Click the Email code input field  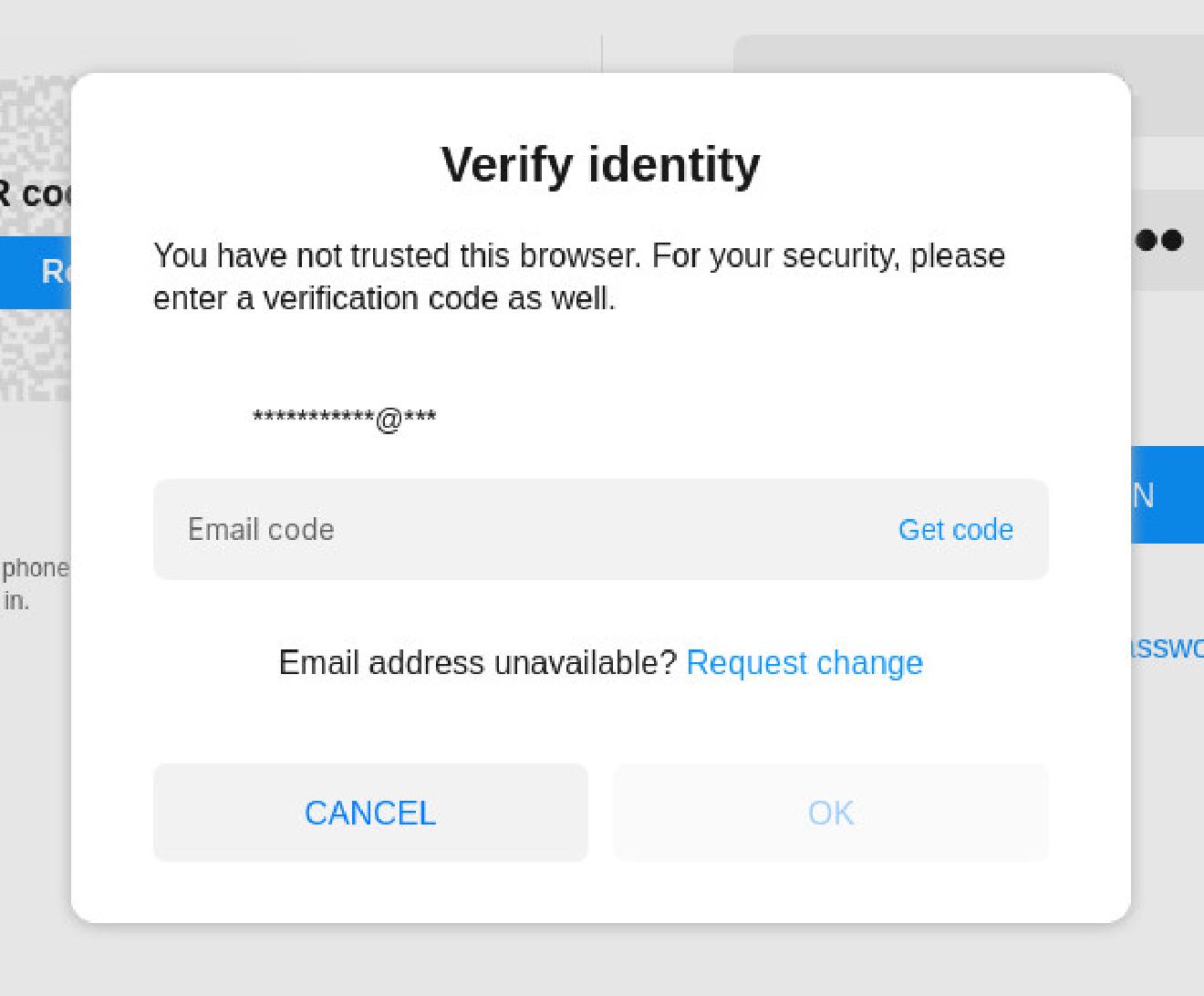click(511, 530)
